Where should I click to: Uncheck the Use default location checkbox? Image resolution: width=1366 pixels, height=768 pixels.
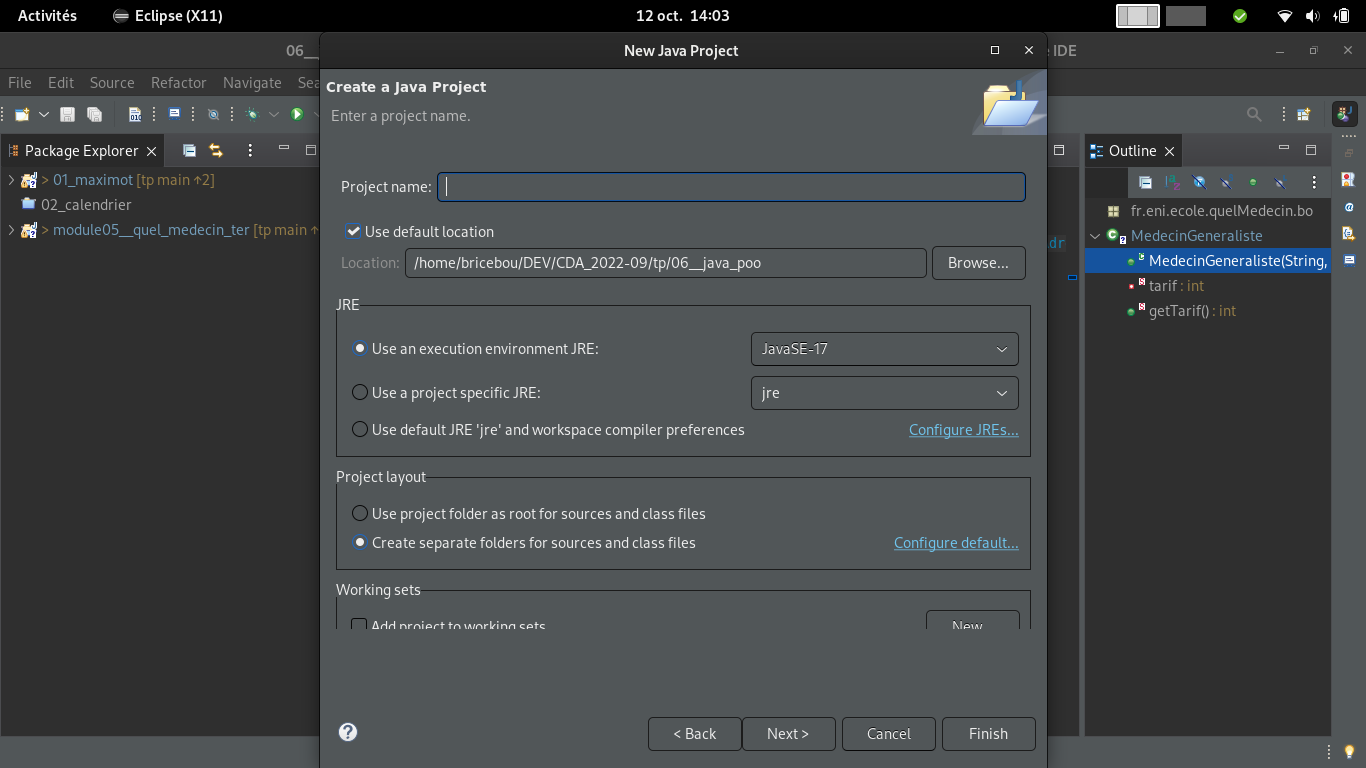pos(354,232)
